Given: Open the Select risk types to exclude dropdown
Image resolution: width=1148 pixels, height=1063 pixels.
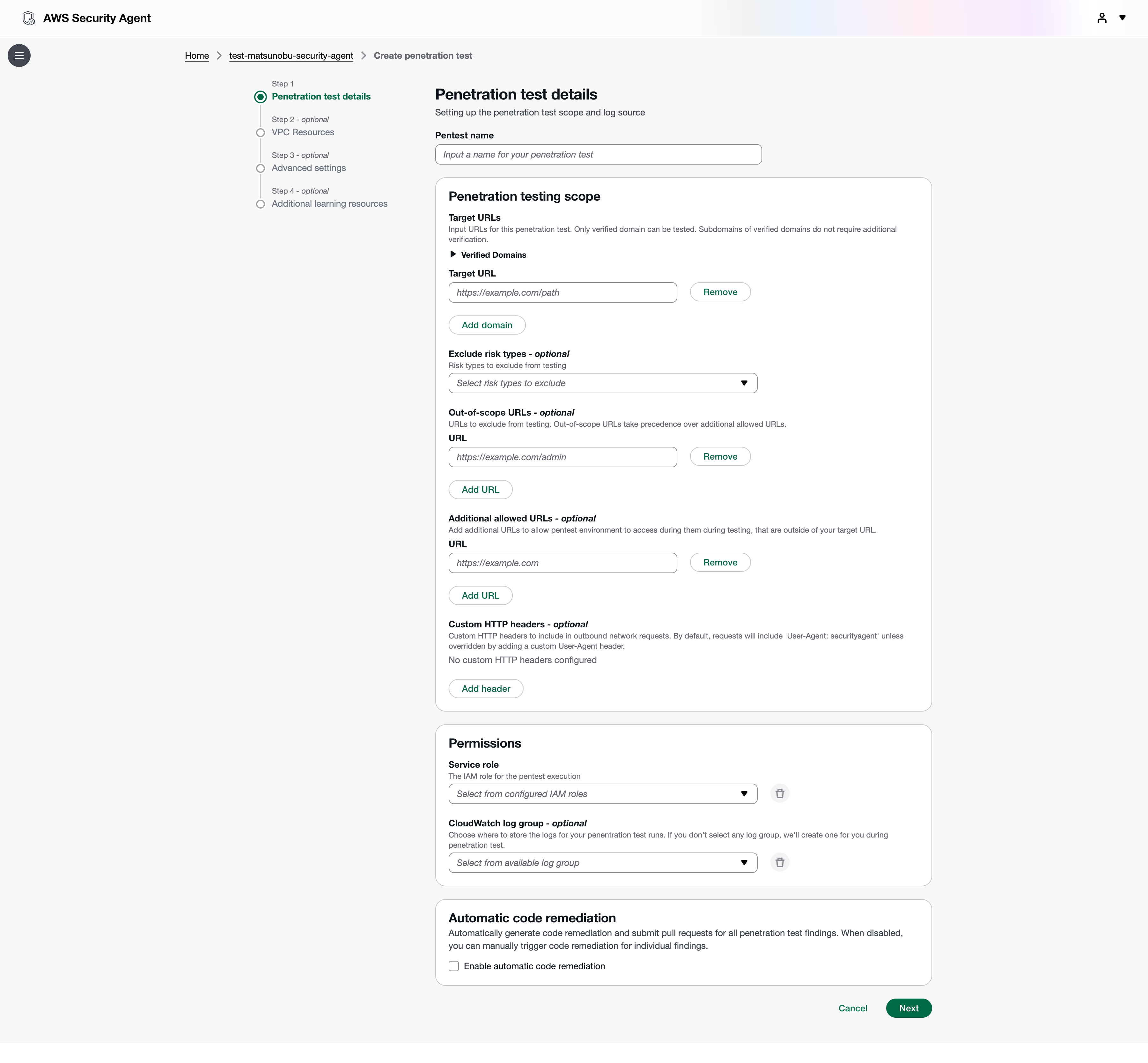Looking at the screenshot, I should [602, 383].
